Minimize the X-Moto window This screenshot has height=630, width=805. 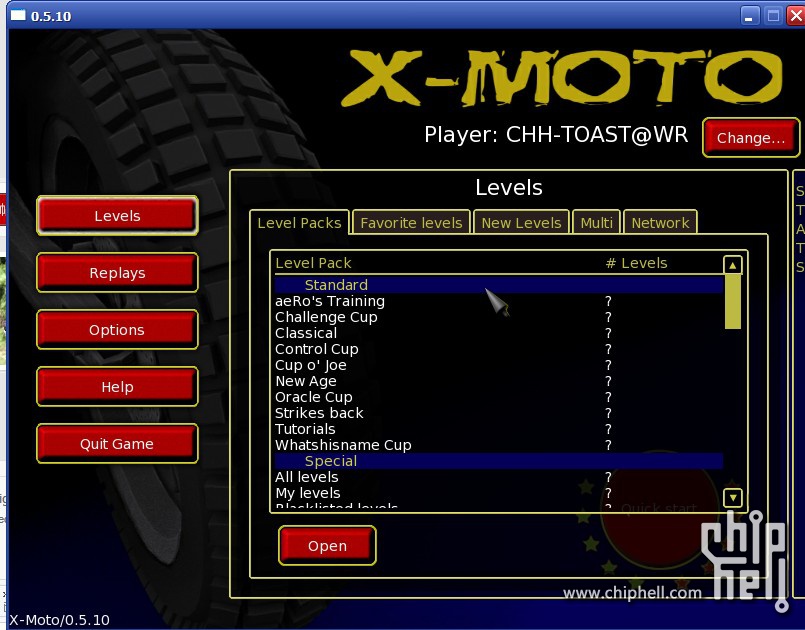(749, 15)
